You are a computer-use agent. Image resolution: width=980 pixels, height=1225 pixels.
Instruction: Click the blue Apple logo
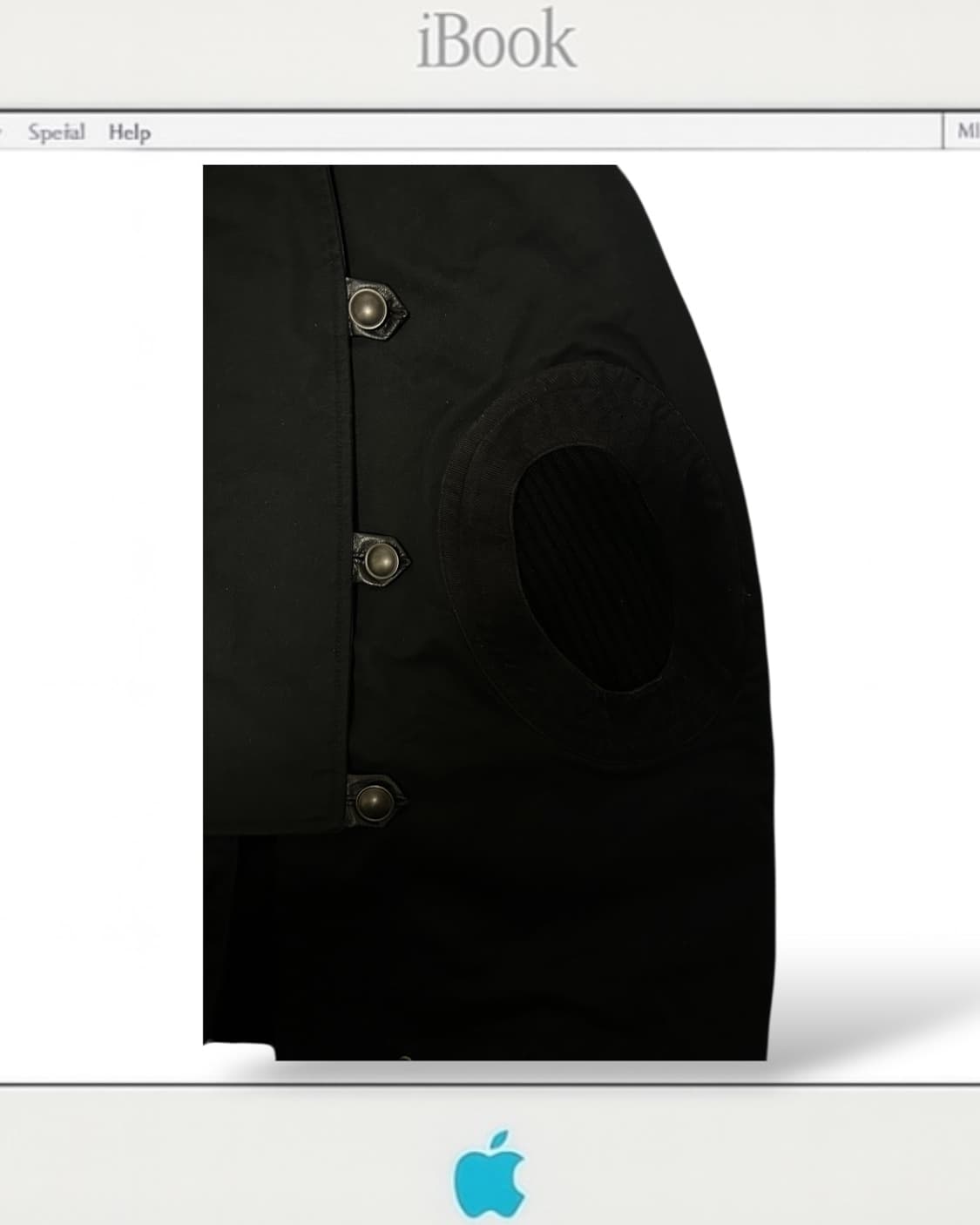click(490, 1176)
